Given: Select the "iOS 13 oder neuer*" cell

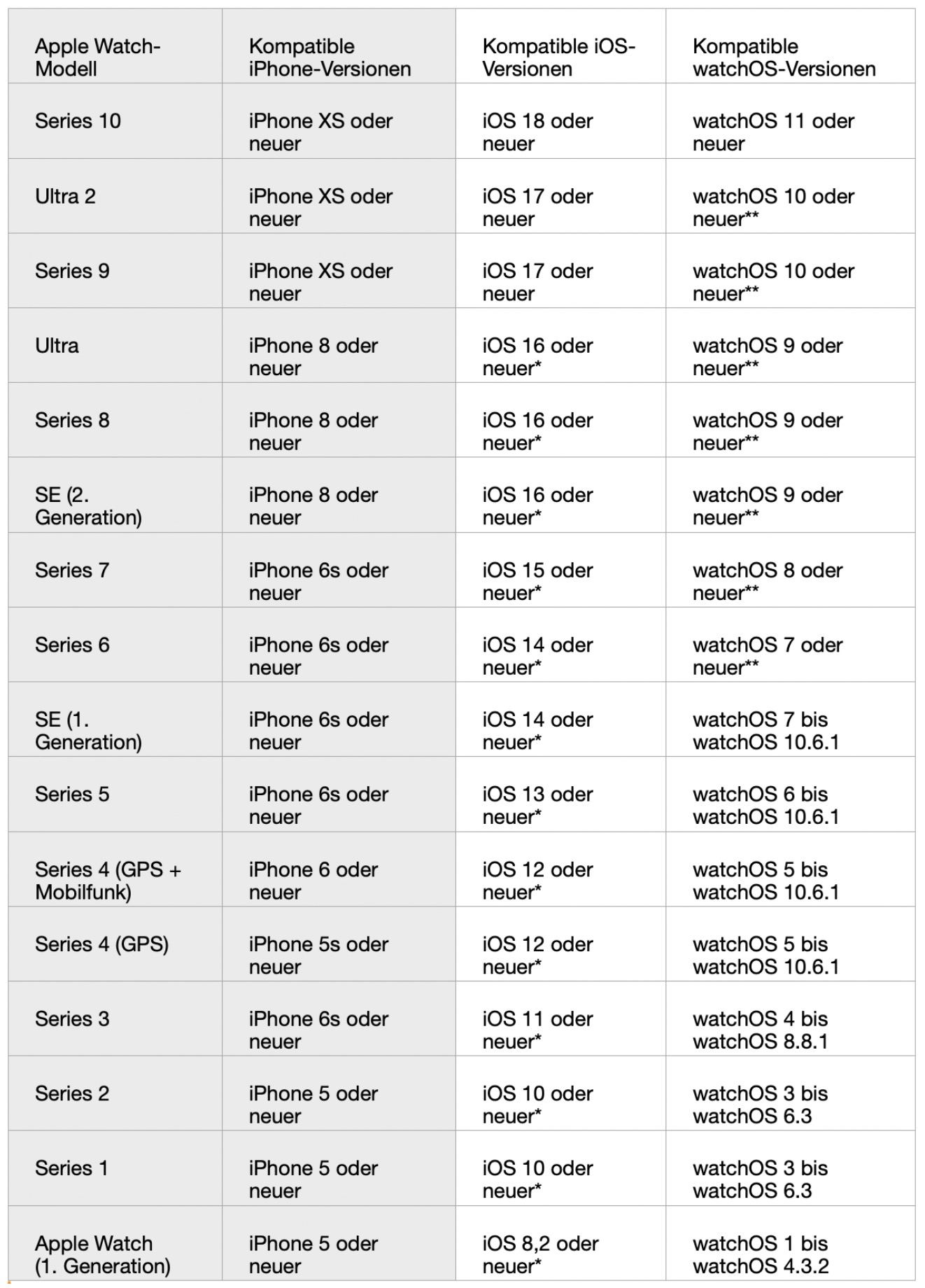Looking at the screenshot, I should pos(537,806).
